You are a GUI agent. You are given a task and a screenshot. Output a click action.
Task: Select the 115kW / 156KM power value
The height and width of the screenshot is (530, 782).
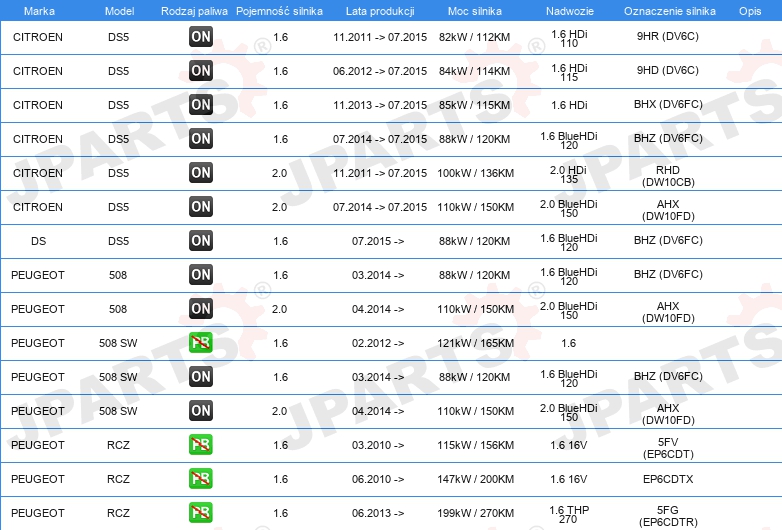[475, 445]
